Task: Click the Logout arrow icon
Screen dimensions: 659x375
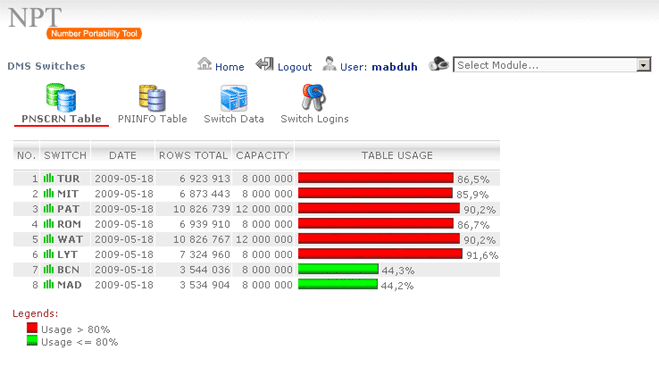Action: pyautogui.click(x=265, y=64)
